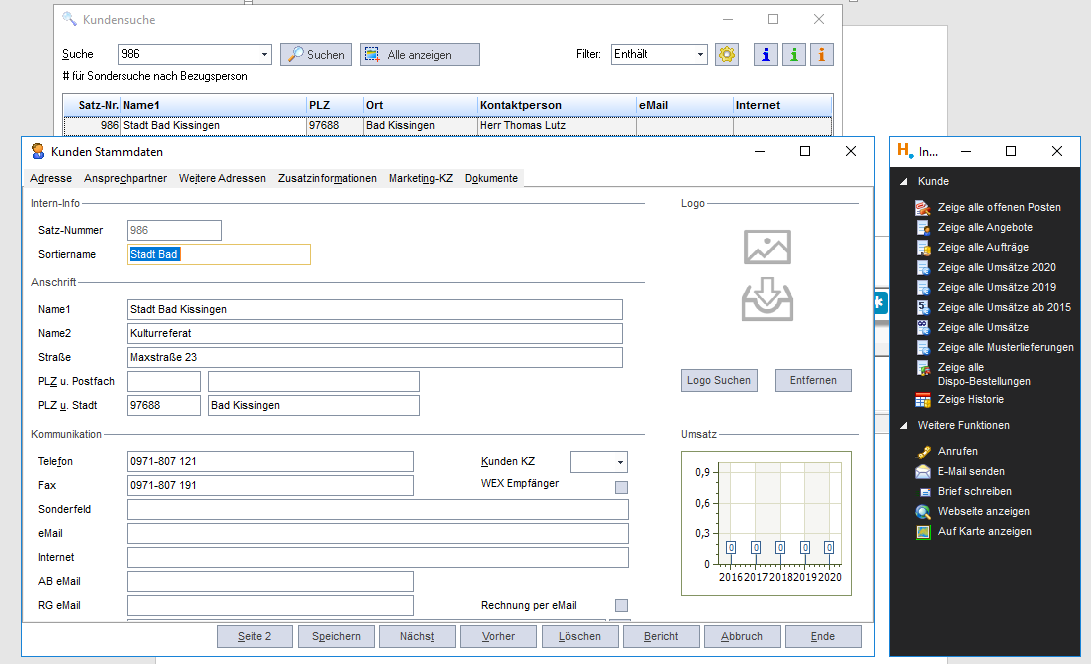Click the Entfernen logo button
1091x664 pixels.
813,381
